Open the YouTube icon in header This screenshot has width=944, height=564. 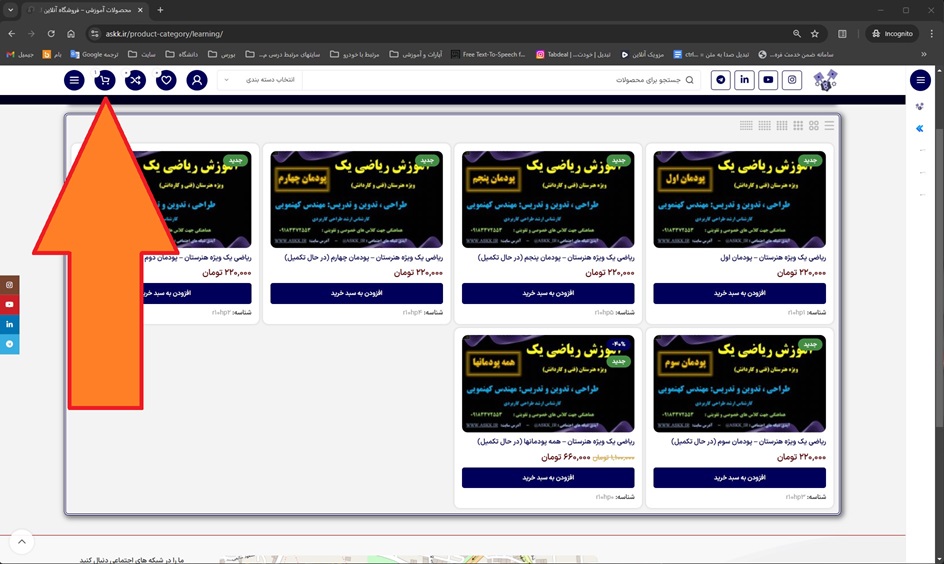[x=768, y=80]
